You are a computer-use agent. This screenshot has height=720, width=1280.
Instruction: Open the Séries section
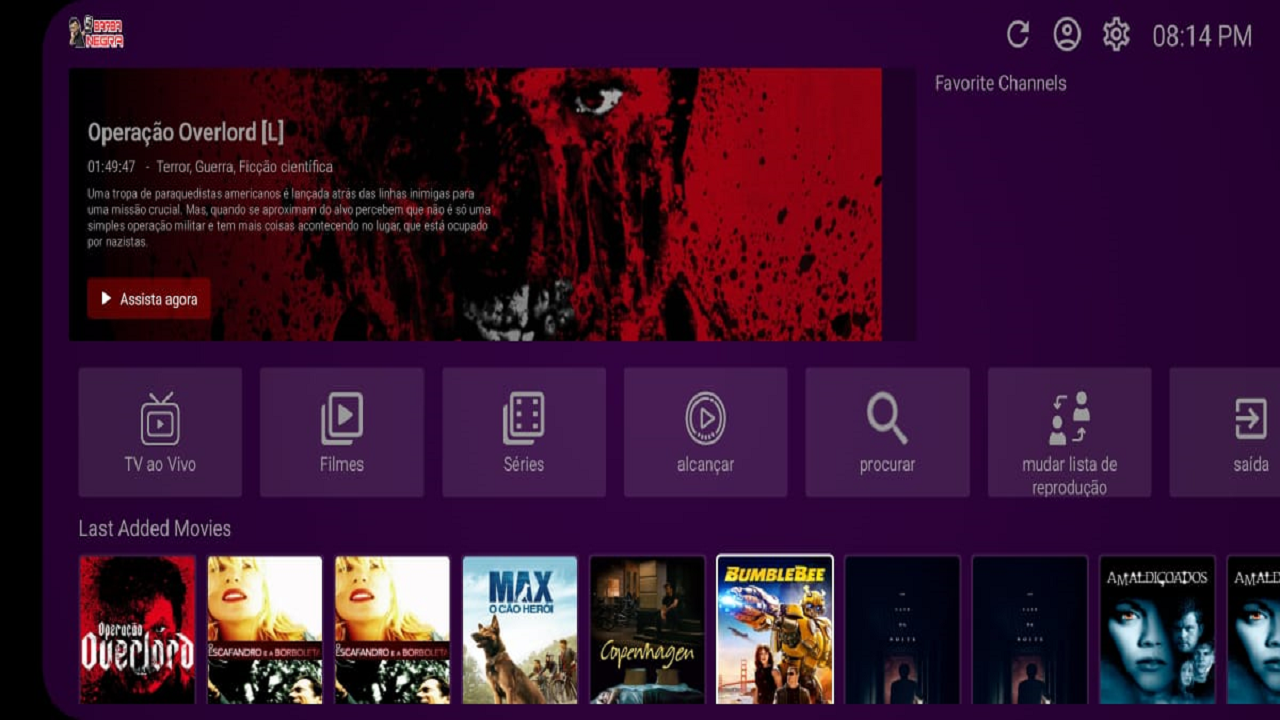pos(524,432)
